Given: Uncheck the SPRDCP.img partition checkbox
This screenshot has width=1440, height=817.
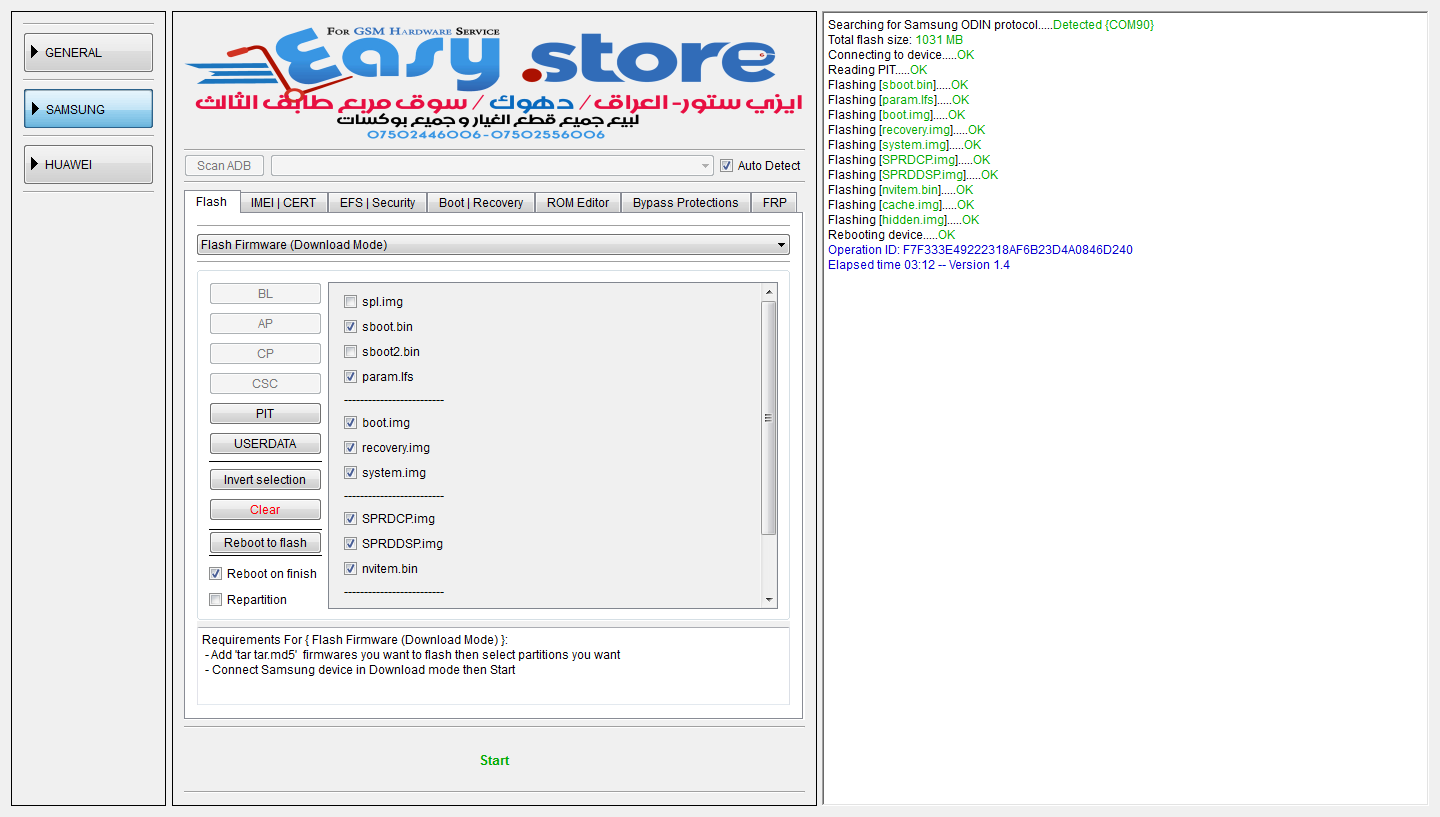Looking at the screenshot, I should coord(351,519).
